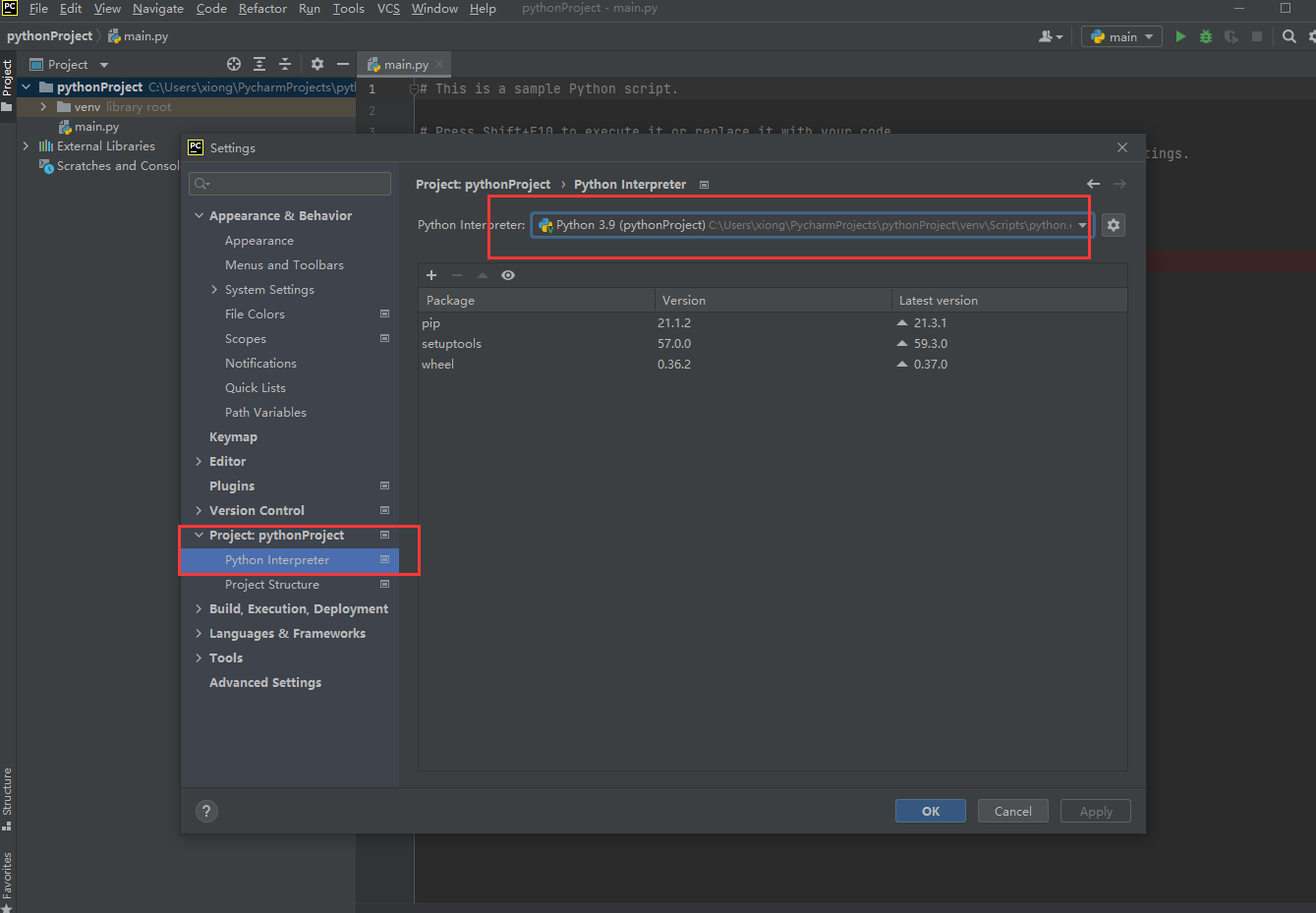Click the user account icon in the toolbar
Viewport: 1316px width, 913px height.
point(1051,36)
